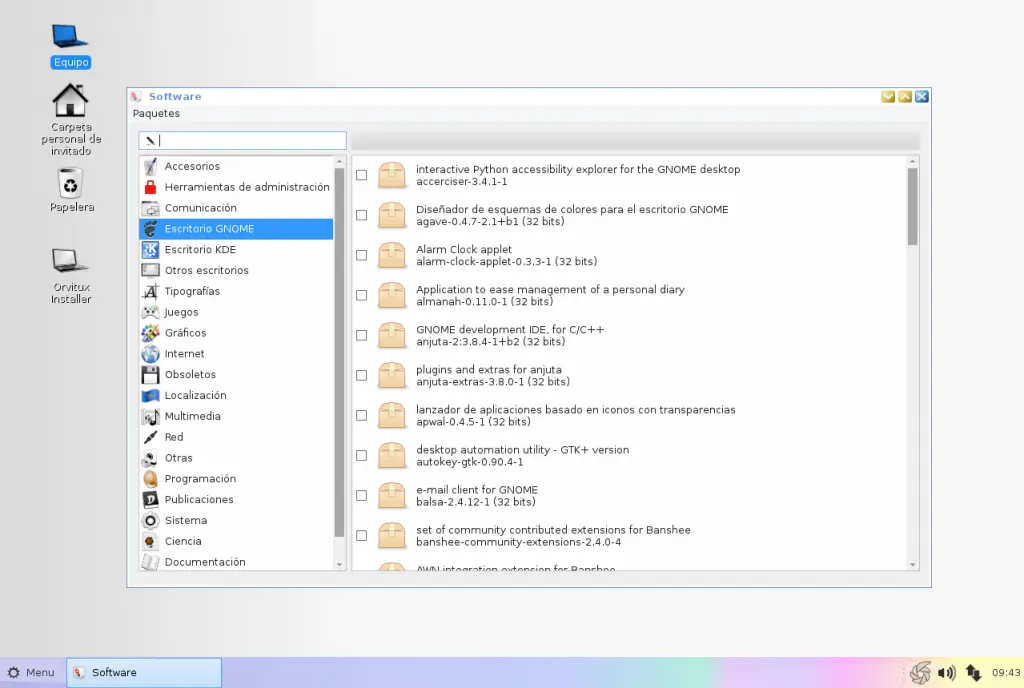This screenshot has height=688, width=1024.
Task: Click the spiral tray icon
Action: pos(920,672)
